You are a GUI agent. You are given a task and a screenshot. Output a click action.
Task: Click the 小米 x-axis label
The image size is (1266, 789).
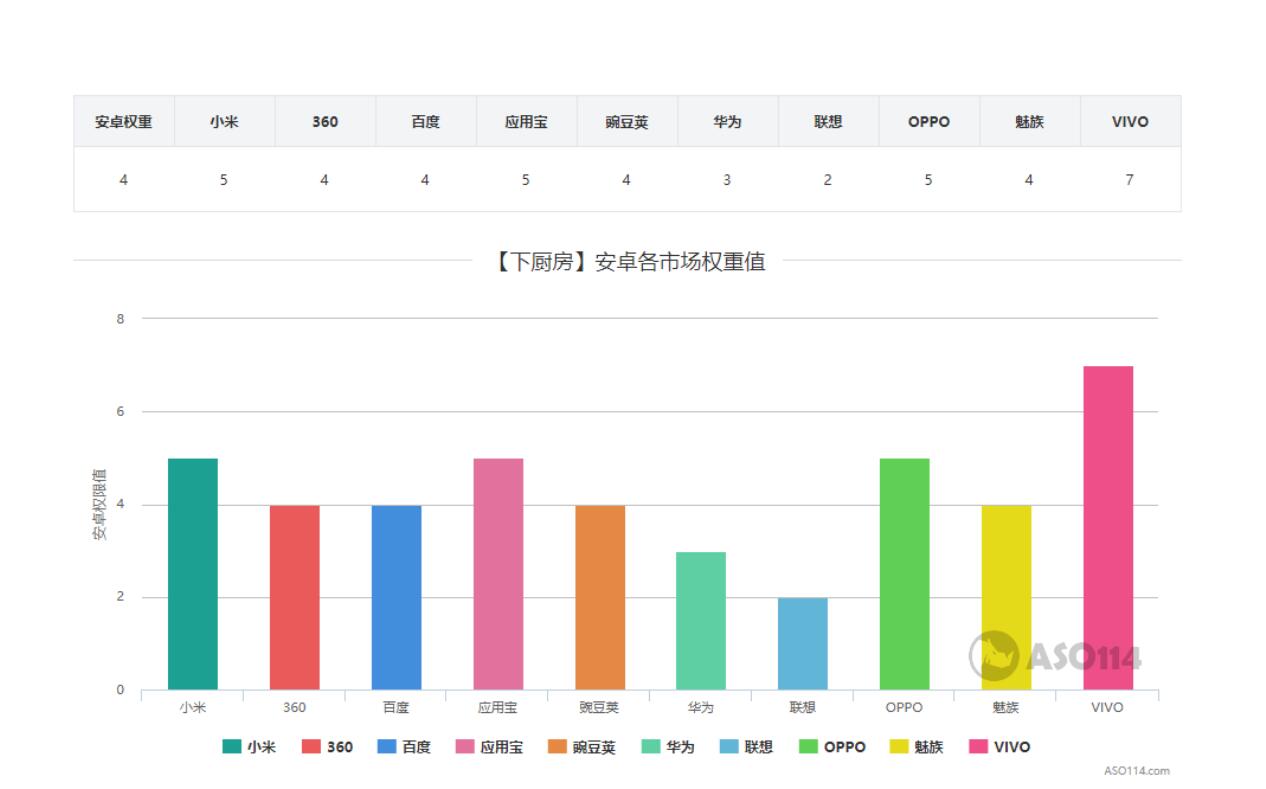point(193,707)
